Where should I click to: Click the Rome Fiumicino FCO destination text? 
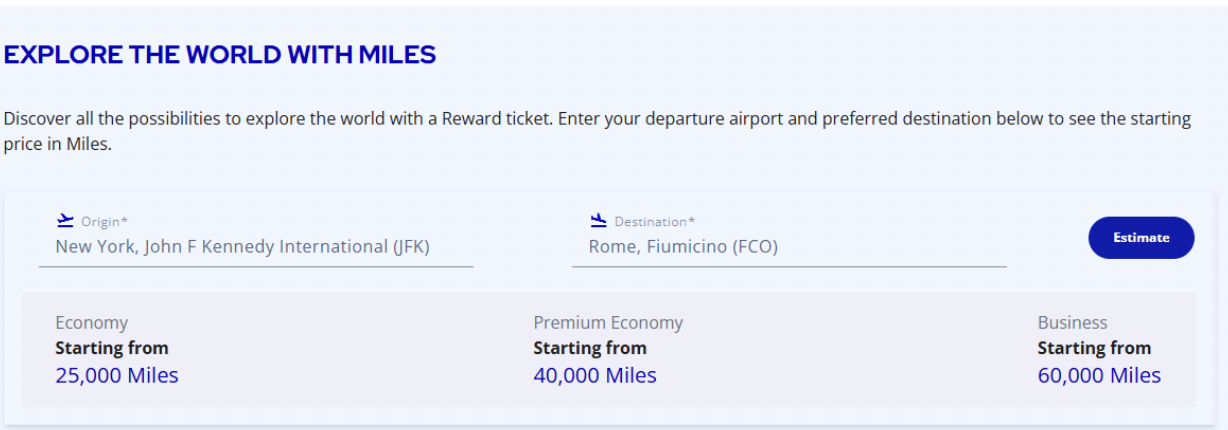(683, 247)
